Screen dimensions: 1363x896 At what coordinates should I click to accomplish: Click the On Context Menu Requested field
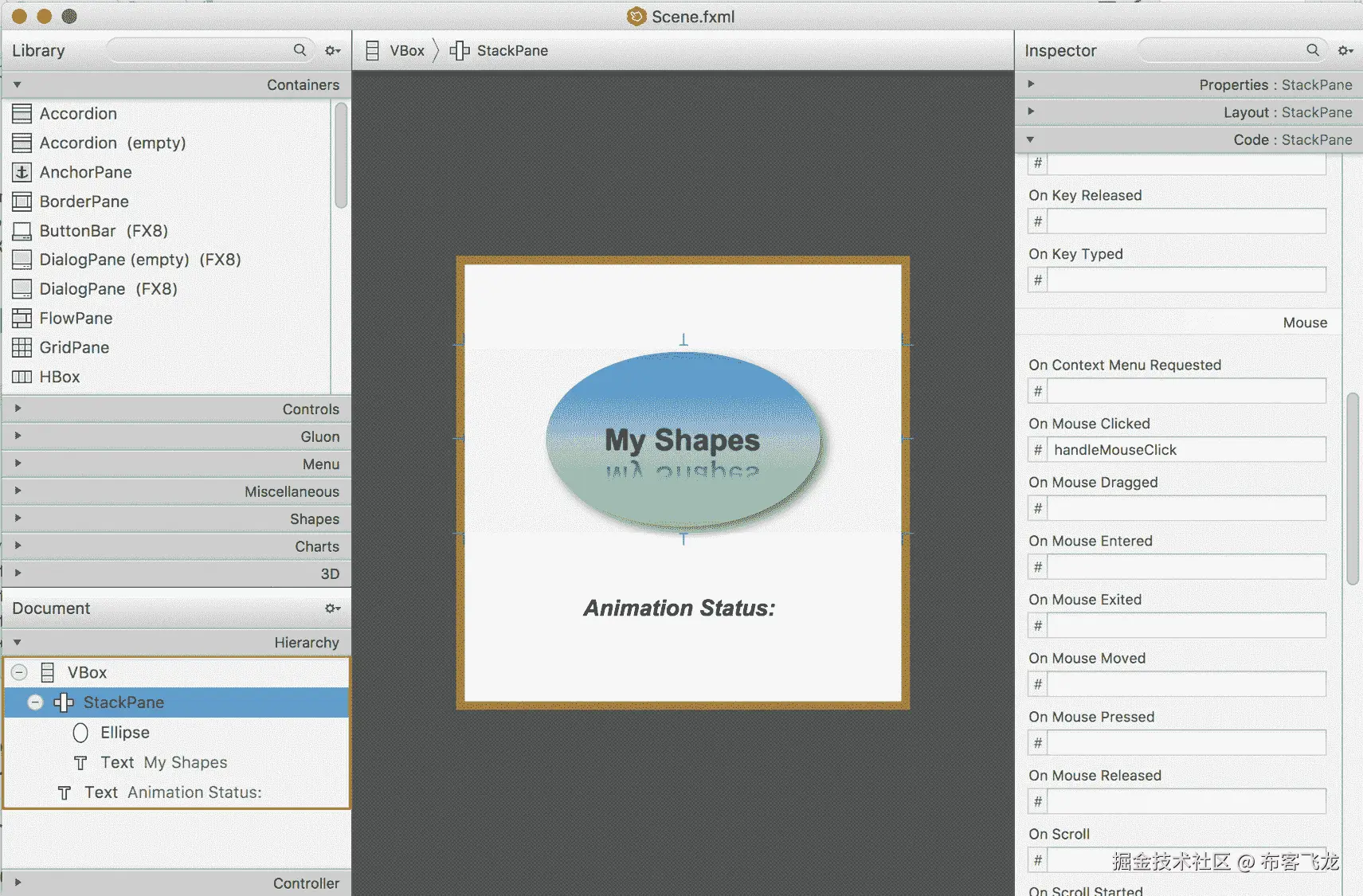[1186, 391]
